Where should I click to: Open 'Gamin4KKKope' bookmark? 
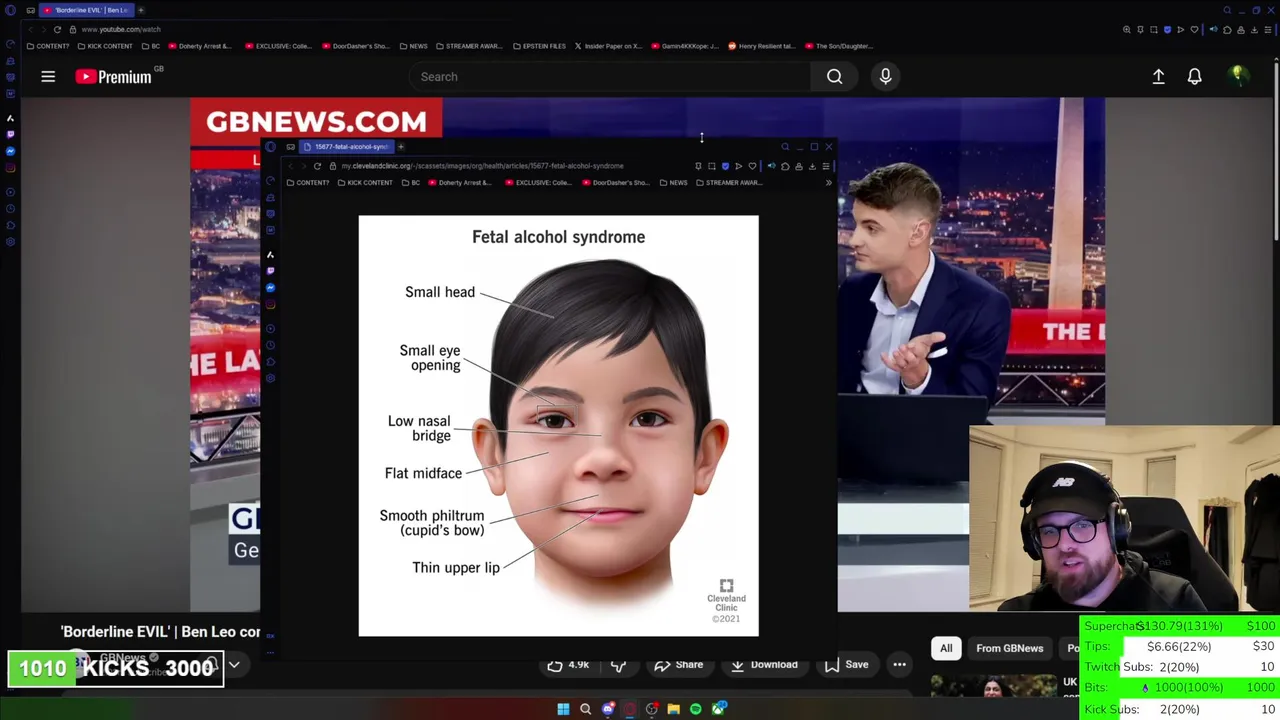click(686, 46)
